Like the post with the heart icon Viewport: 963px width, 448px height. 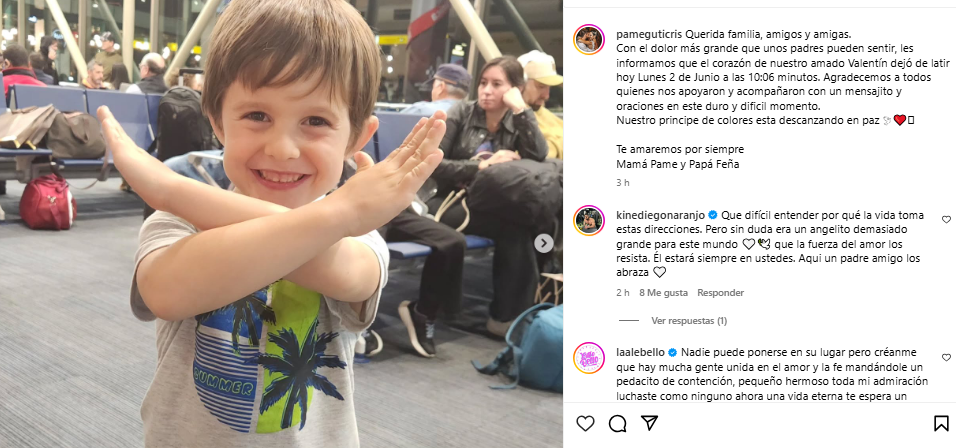585,423
